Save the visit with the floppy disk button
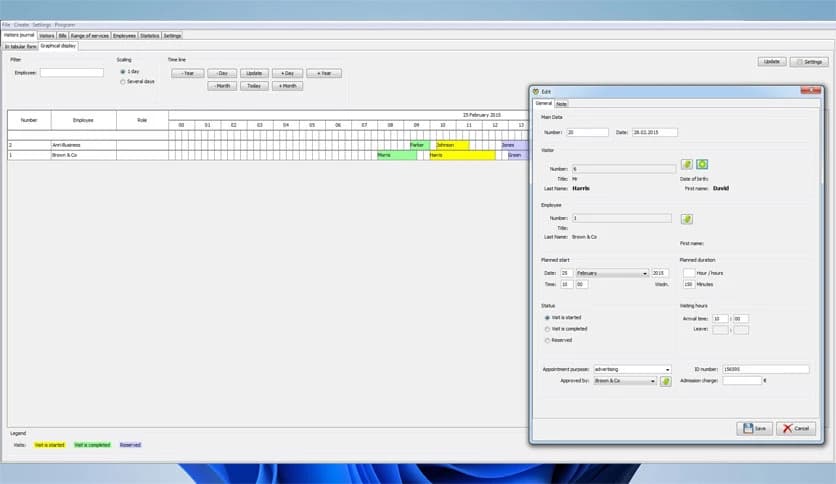The image size is (836, 484). (755, 428)
